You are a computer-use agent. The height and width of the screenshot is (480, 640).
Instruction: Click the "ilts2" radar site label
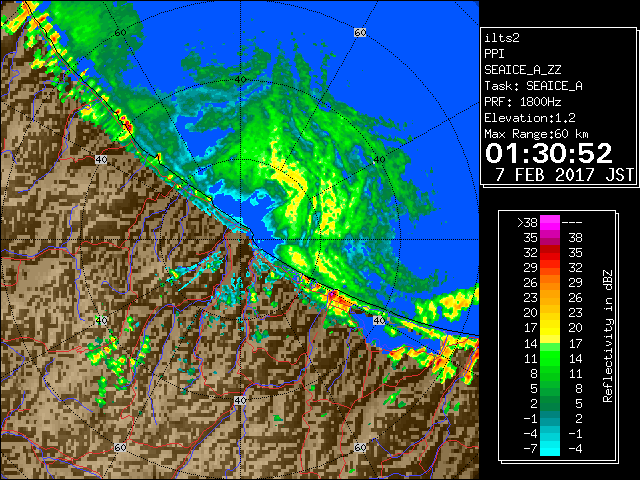pos(502,38)
